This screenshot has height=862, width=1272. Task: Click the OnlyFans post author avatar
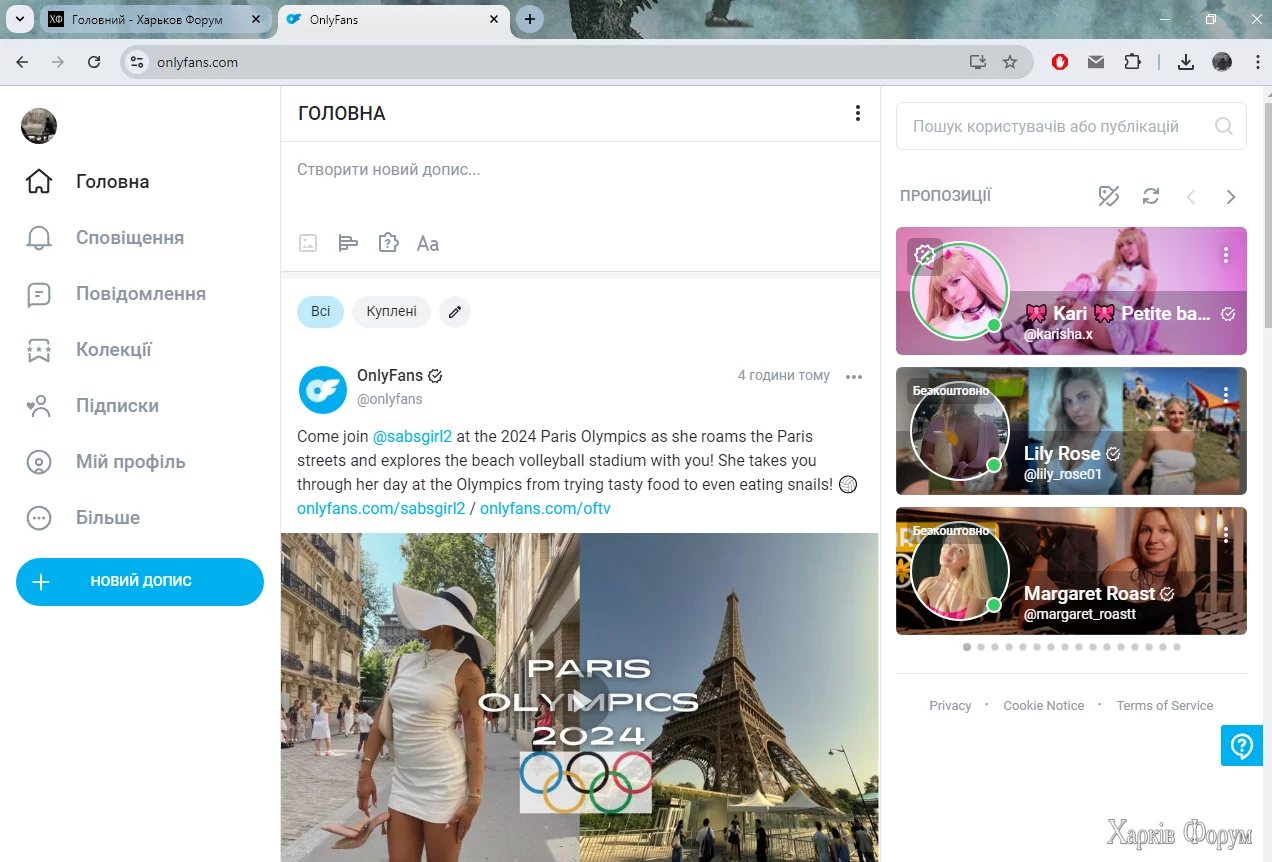[322, 389]
